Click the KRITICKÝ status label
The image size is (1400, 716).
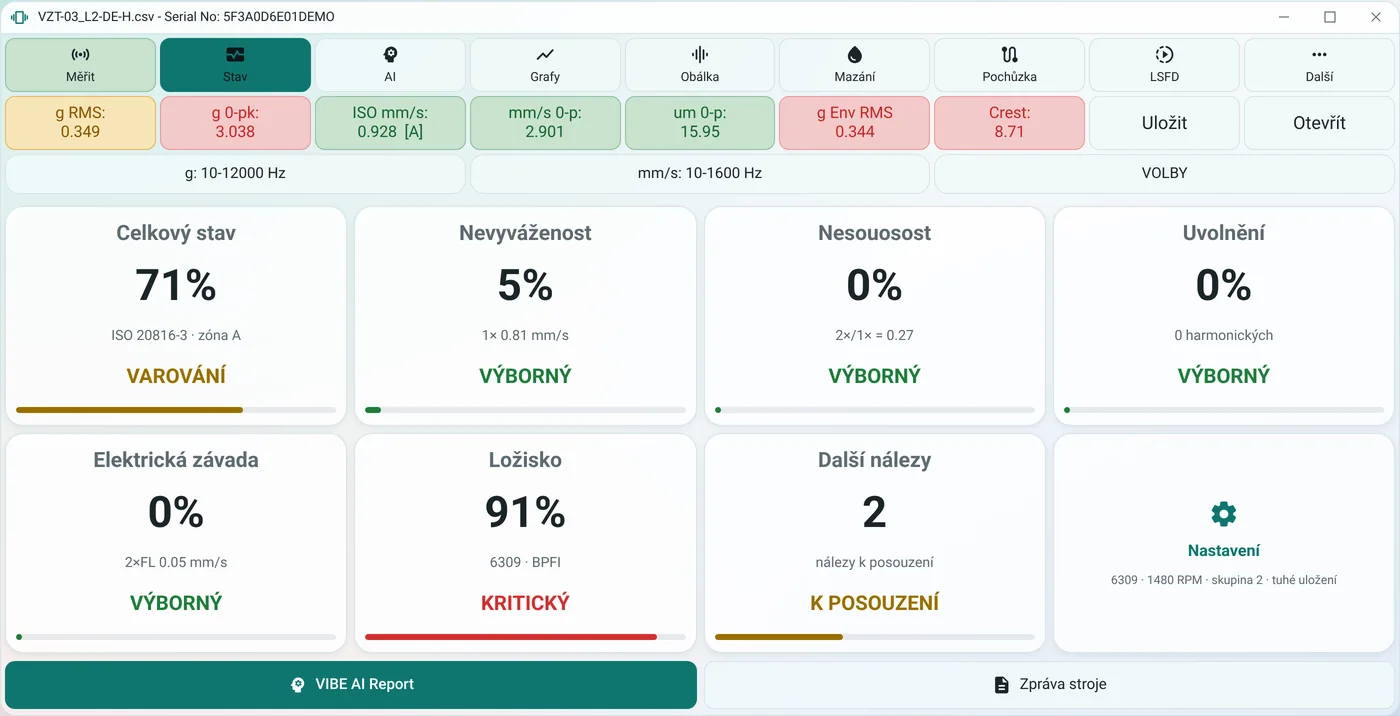coord(525,603)
